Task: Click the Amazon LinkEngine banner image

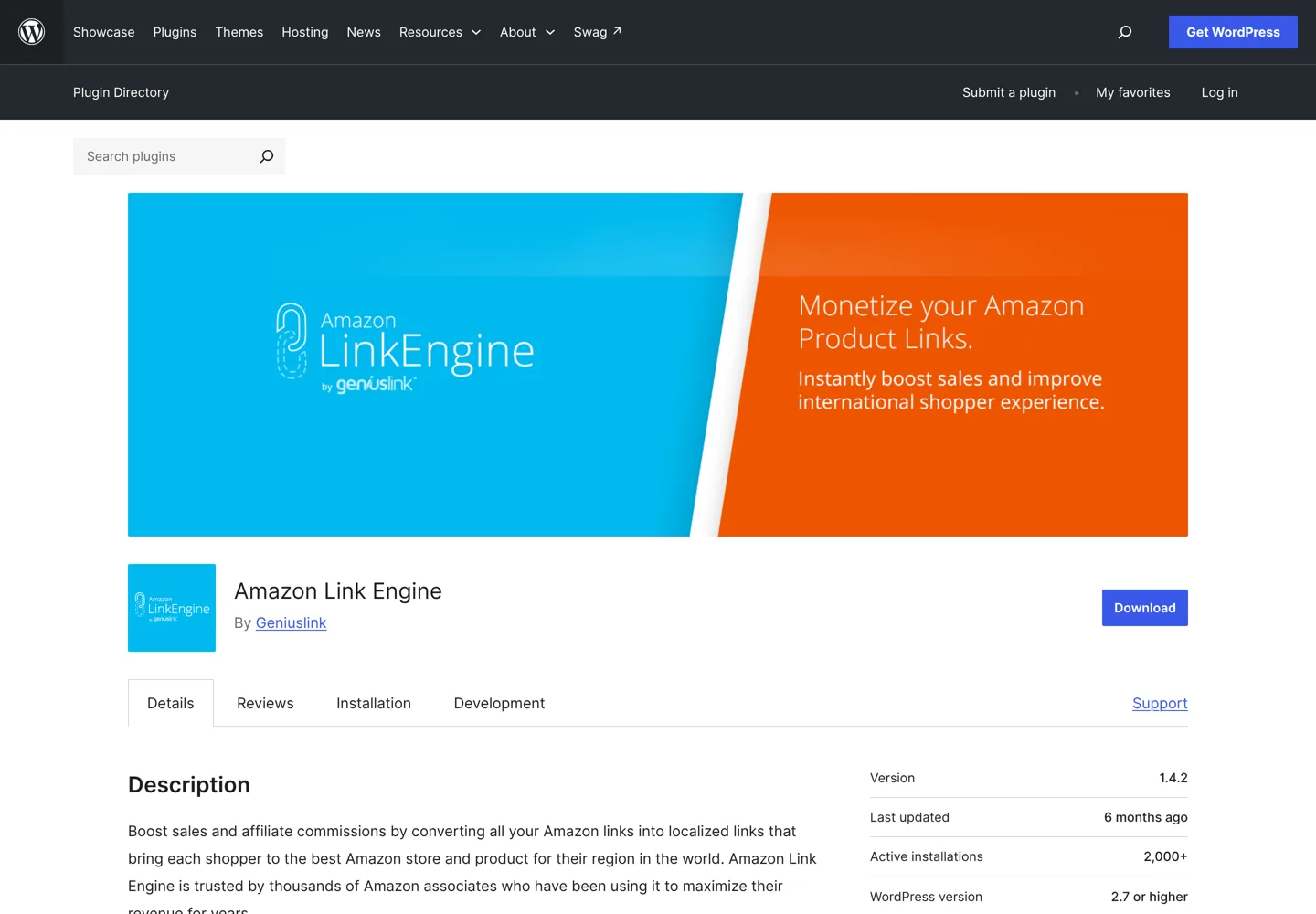Action: 658,365
